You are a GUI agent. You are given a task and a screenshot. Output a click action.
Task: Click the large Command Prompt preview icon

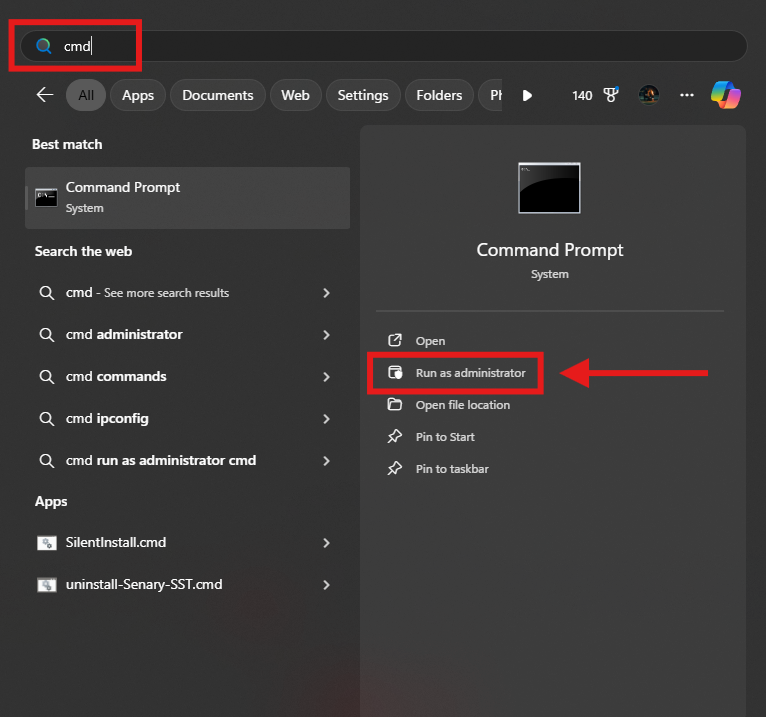(x=549, y=188)
